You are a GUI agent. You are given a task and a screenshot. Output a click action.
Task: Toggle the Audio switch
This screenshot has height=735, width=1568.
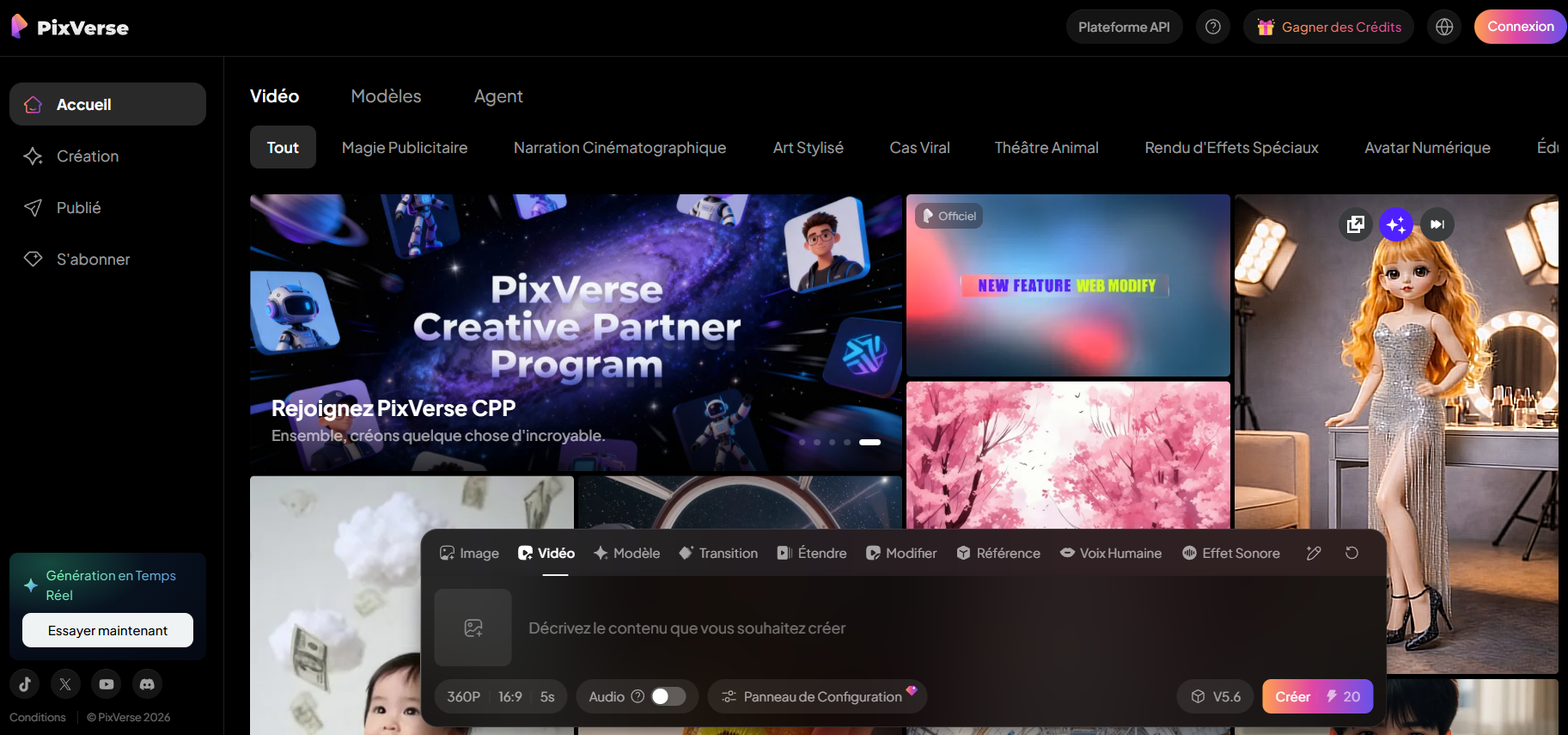coord(668,696)
